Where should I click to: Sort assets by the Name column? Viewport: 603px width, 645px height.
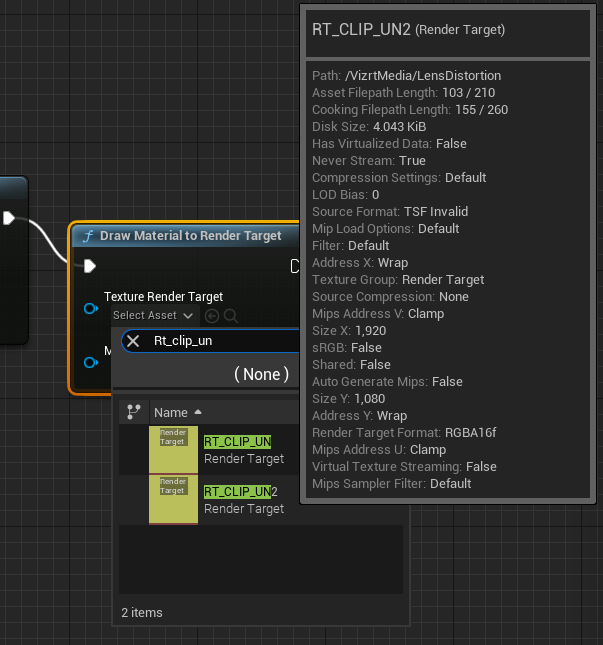[x=170, y=412]
